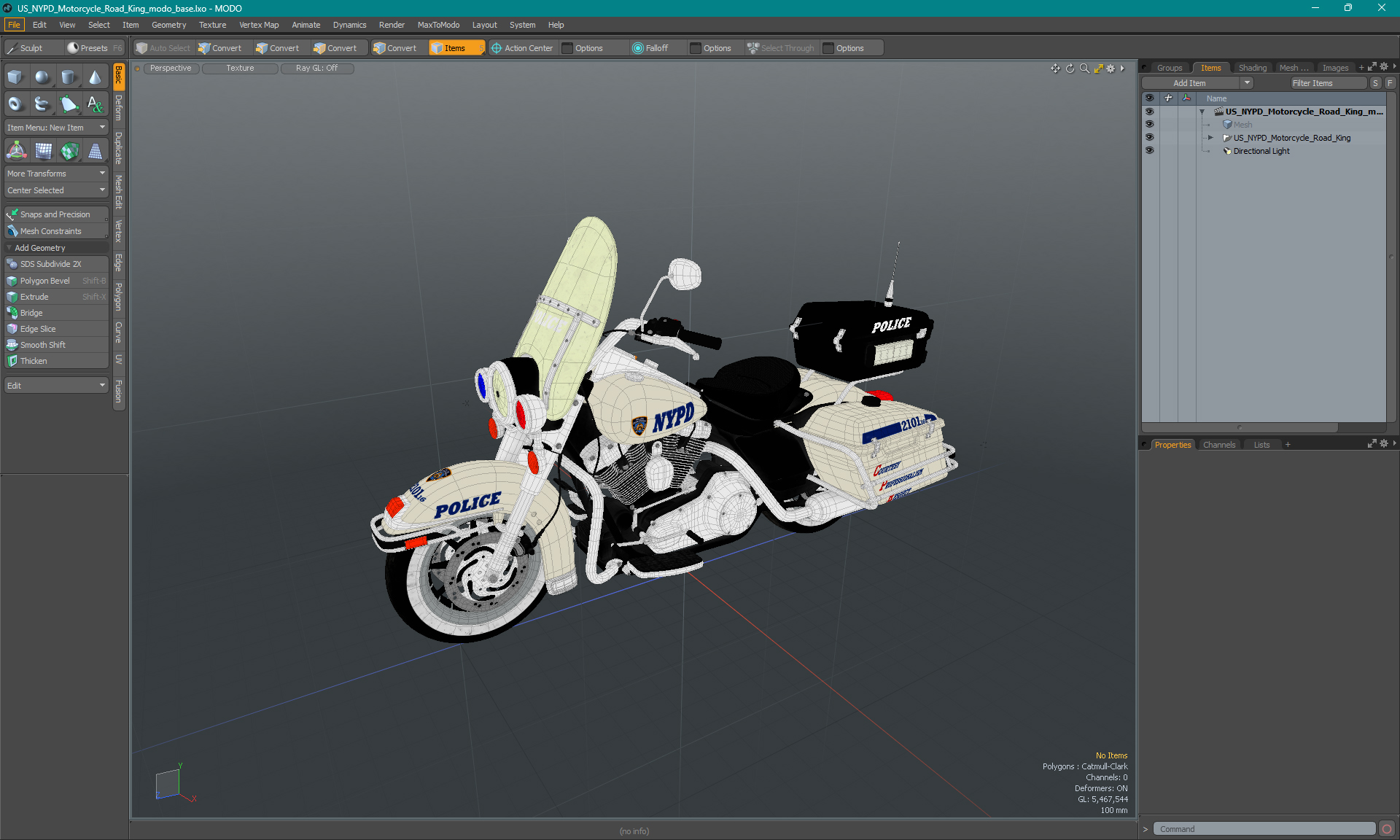Click the record button beside Command
Viewport: 1400px width, 840px height.
(x=1387, y=829)
